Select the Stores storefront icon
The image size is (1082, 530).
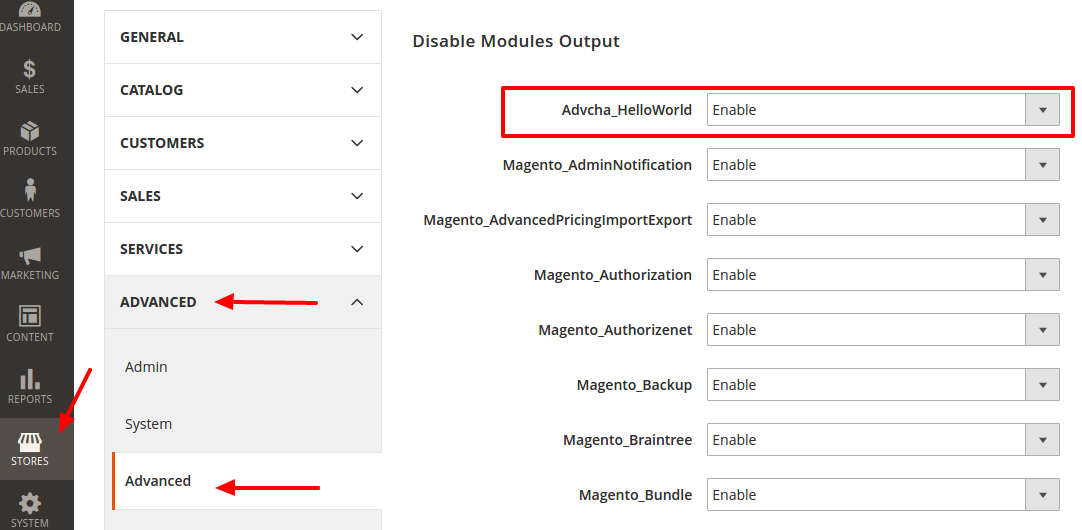point(30,442)
